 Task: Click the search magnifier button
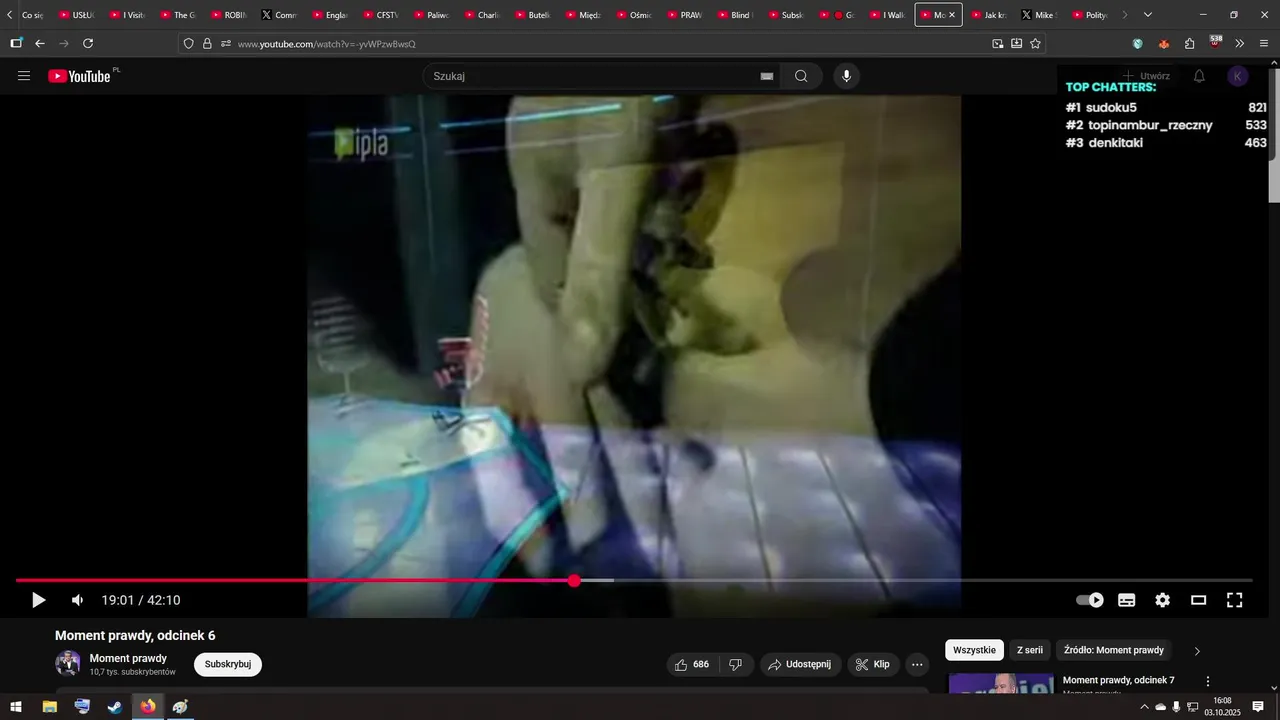pyautogui.click(x=801, y=76)
